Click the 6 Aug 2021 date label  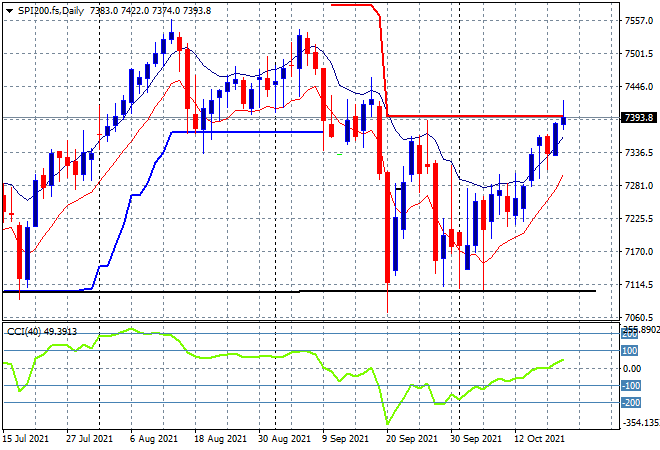154,439
